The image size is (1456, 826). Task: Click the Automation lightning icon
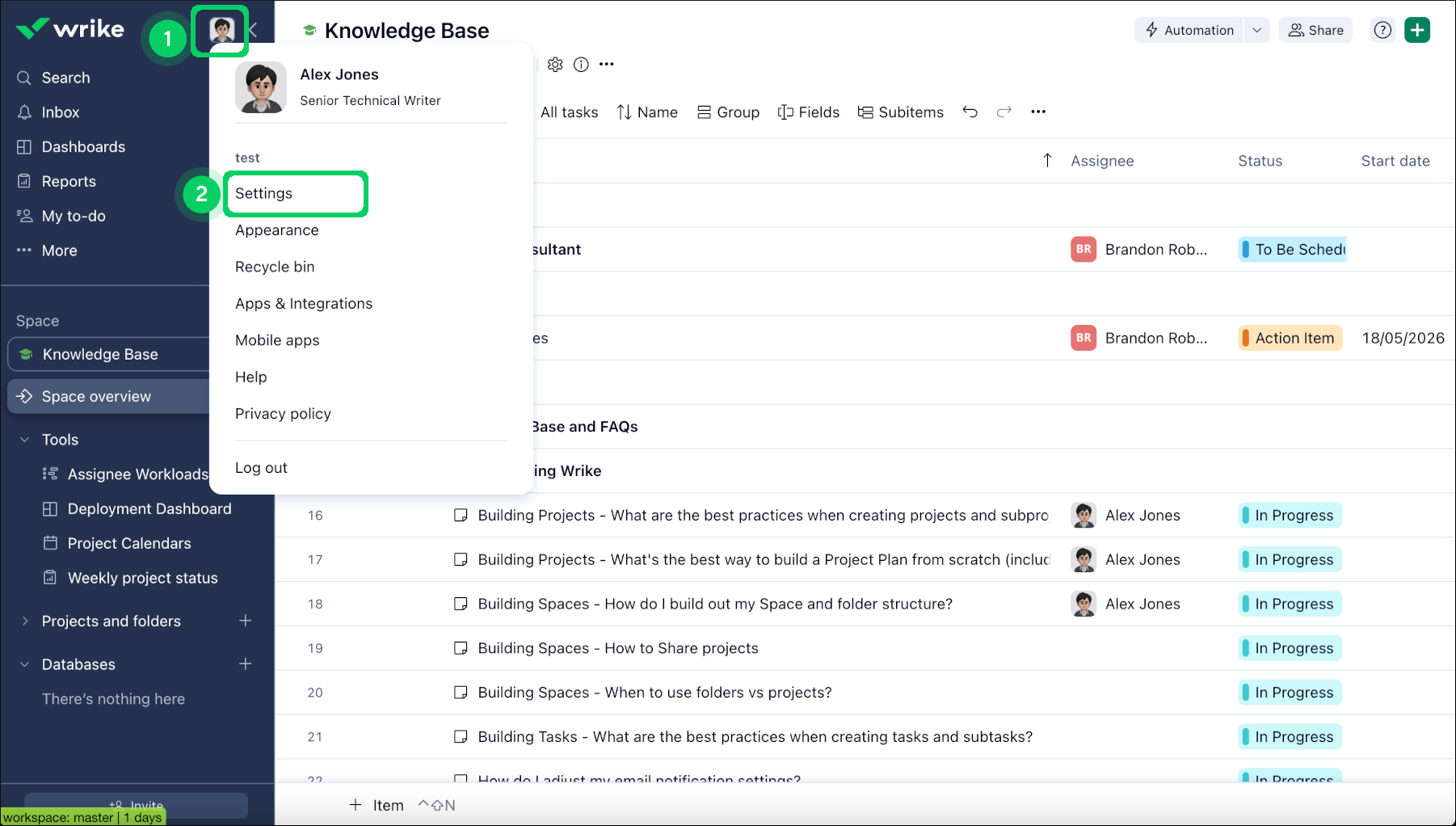1151,30
